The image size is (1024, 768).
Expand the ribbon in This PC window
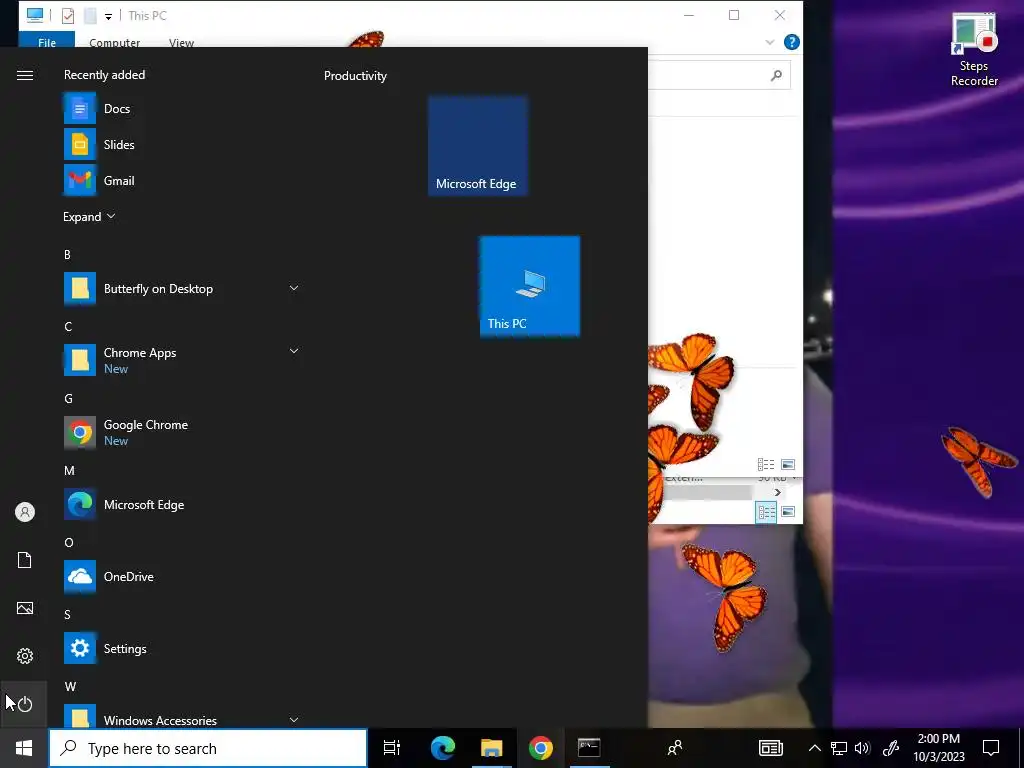click(x=769, y=42)
